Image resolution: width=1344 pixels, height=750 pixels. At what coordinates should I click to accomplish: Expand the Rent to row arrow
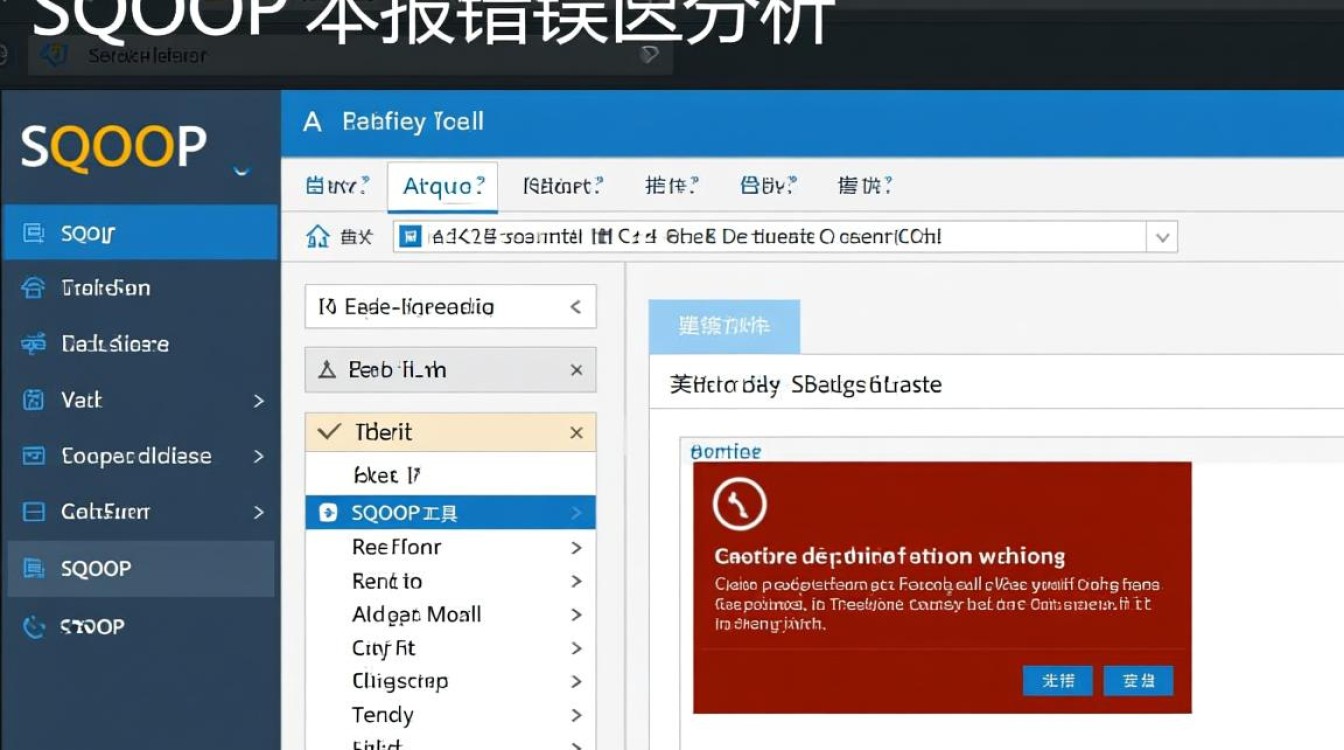click(576, 581)
